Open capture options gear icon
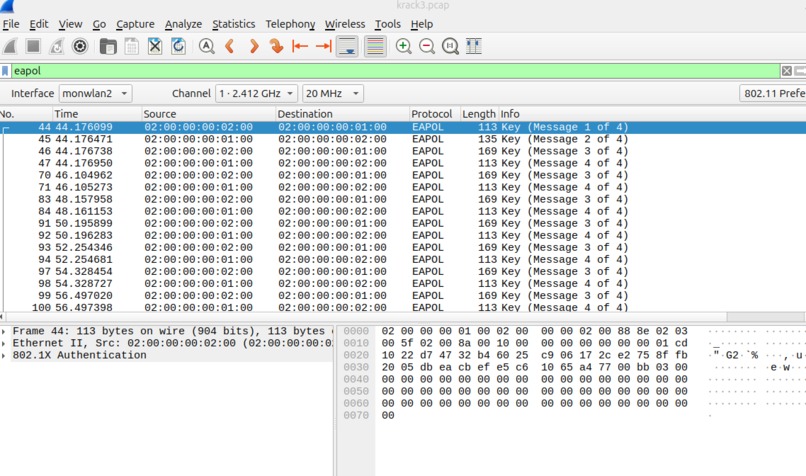This screenshot has width=806, height=476. click(80, 46)
